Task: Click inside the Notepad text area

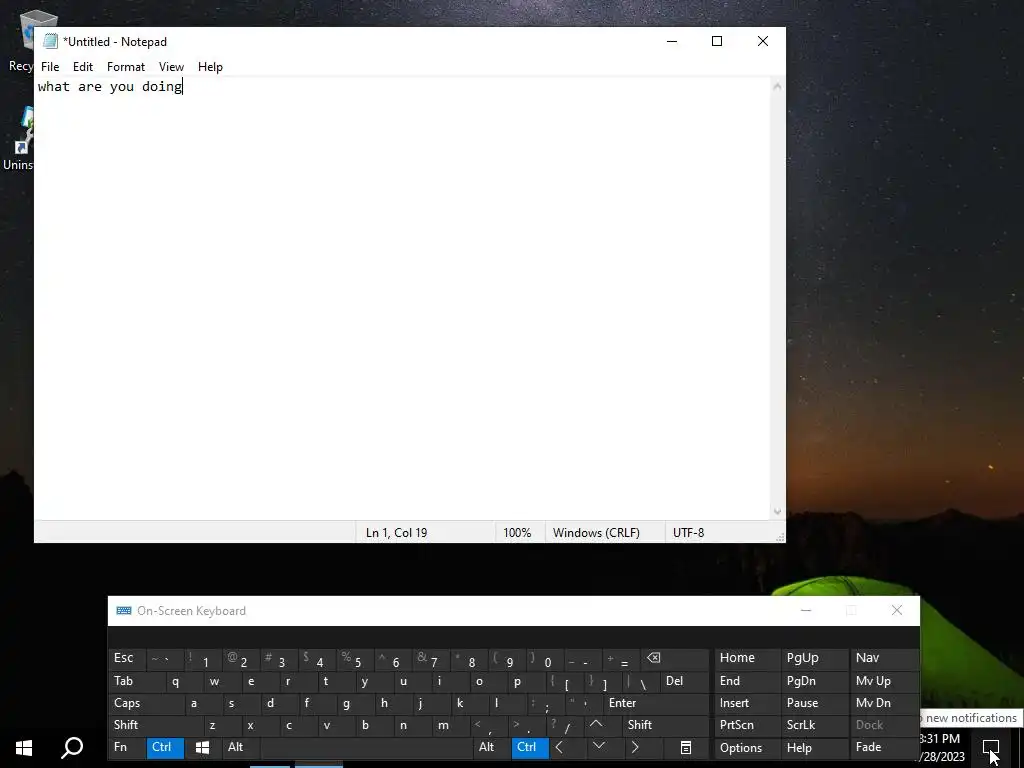Action: 402,298
